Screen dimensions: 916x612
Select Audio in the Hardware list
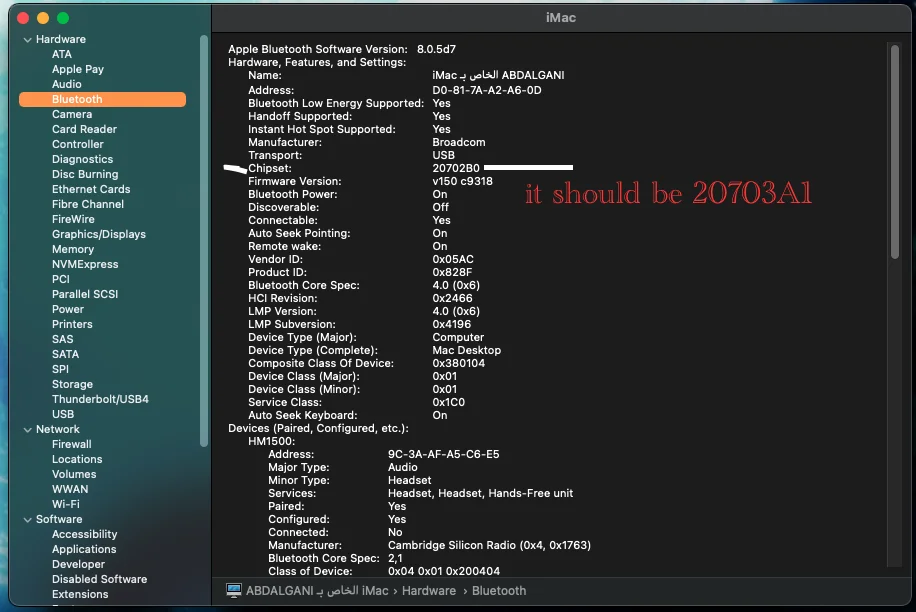[x=67, y=84]
